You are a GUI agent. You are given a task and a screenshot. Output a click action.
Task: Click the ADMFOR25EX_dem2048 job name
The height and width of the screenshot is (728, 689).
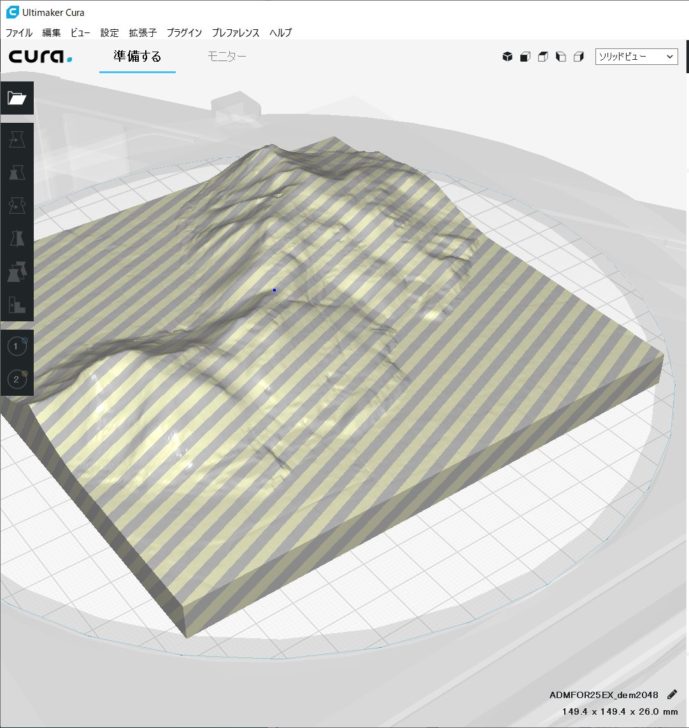tap(604, 695)
